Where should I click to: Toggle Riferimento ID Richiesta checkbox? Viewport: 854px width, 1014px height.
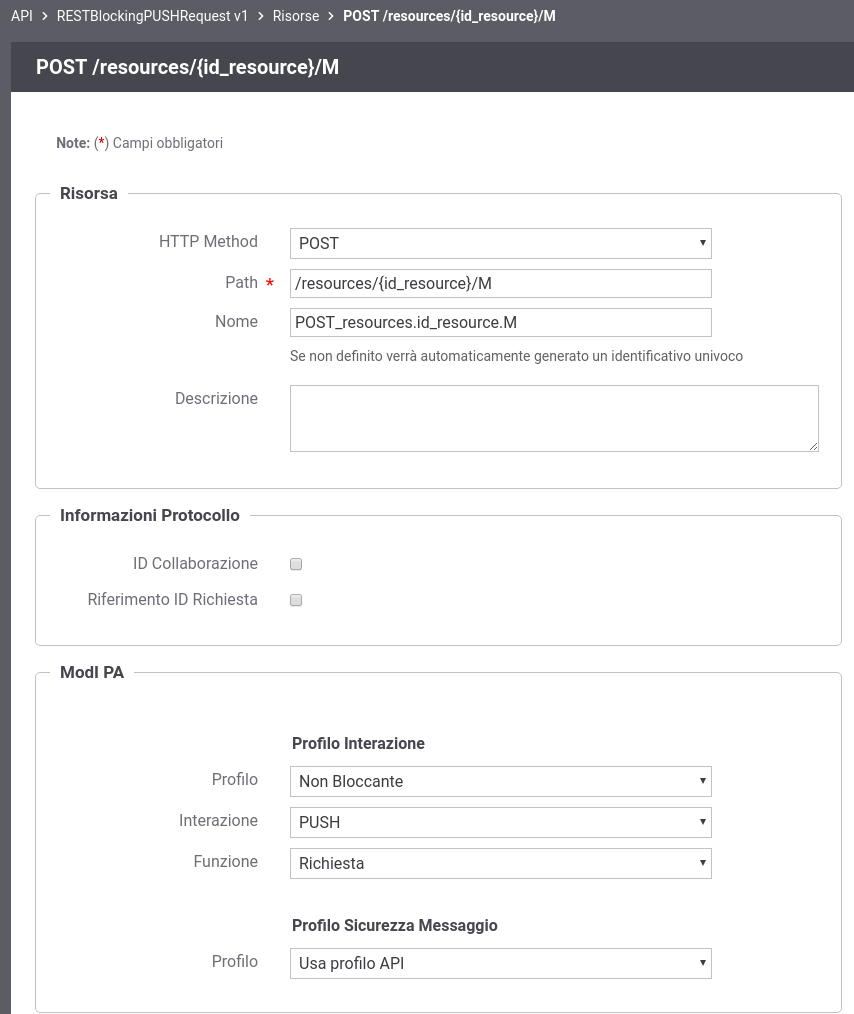click(296, 600)
